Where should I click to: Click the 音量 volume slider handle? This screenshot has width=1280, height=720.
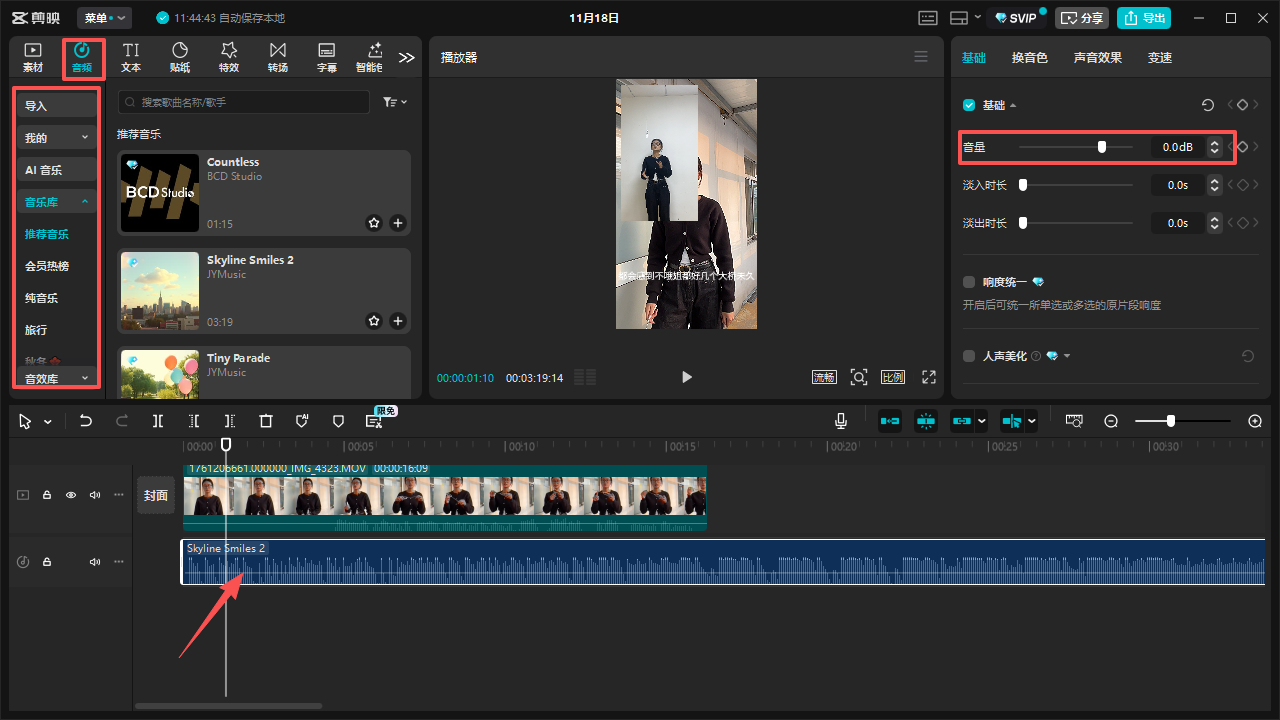[1102, 147]
